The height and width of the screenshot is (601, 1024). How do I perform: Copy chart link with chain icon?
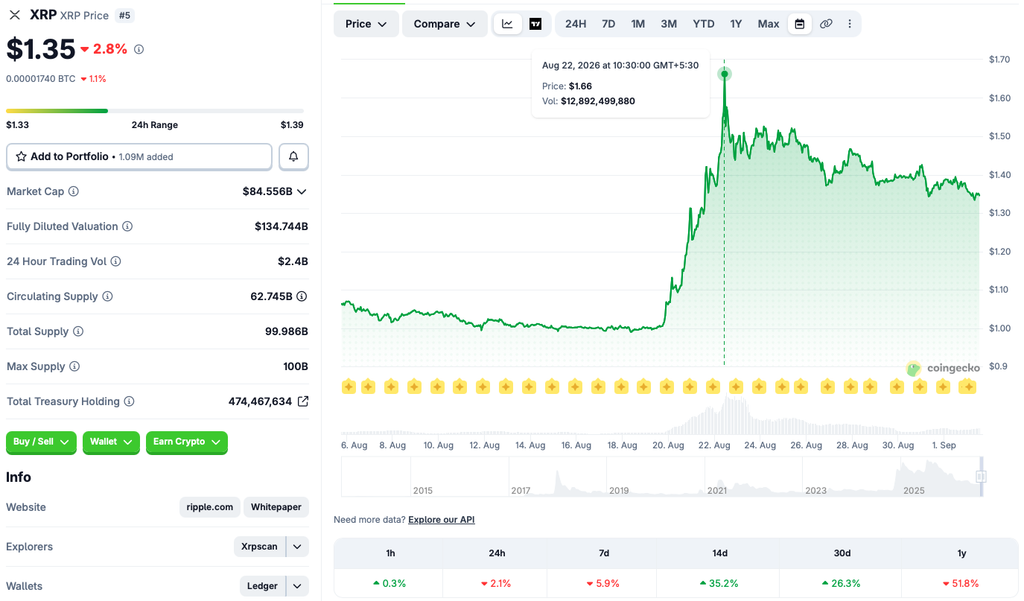[x=826, y=24]
